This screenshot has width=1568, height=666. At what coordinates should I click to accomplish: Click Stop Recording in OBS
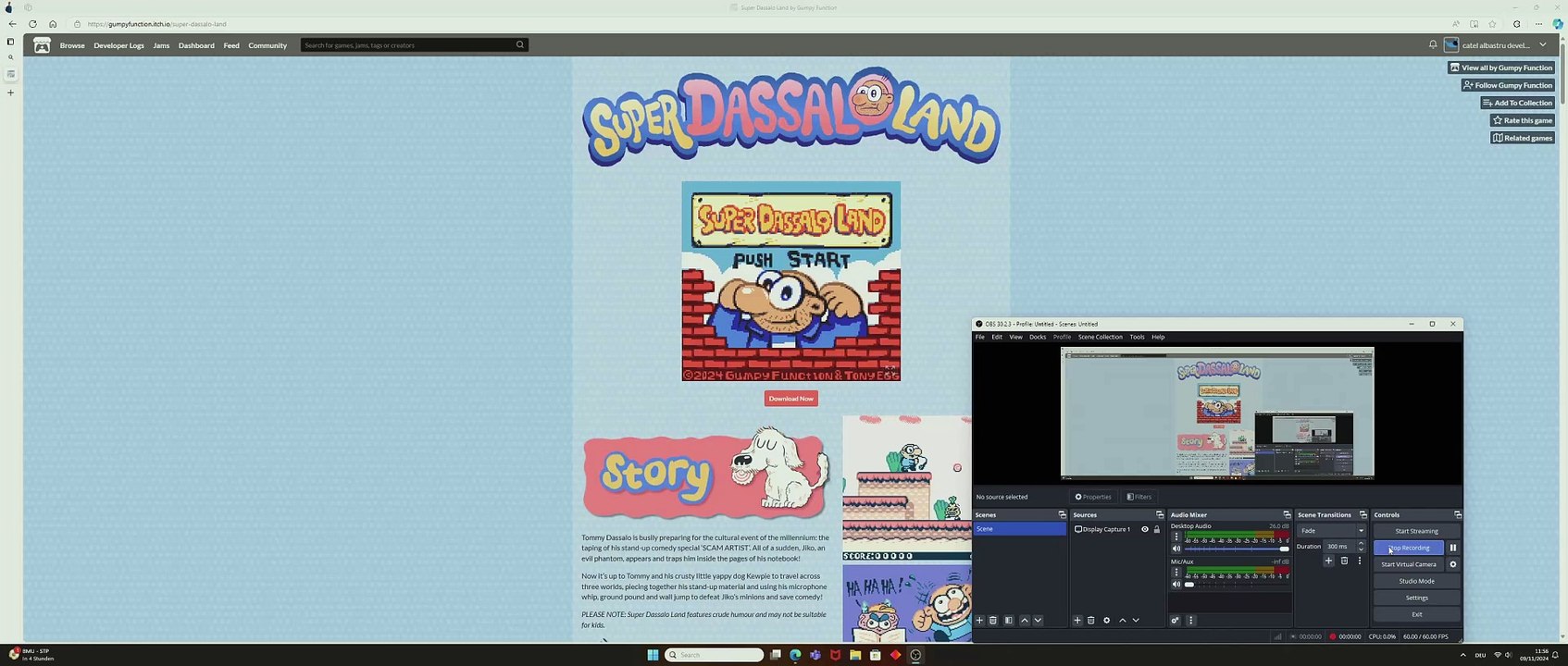pos(1408,548)
